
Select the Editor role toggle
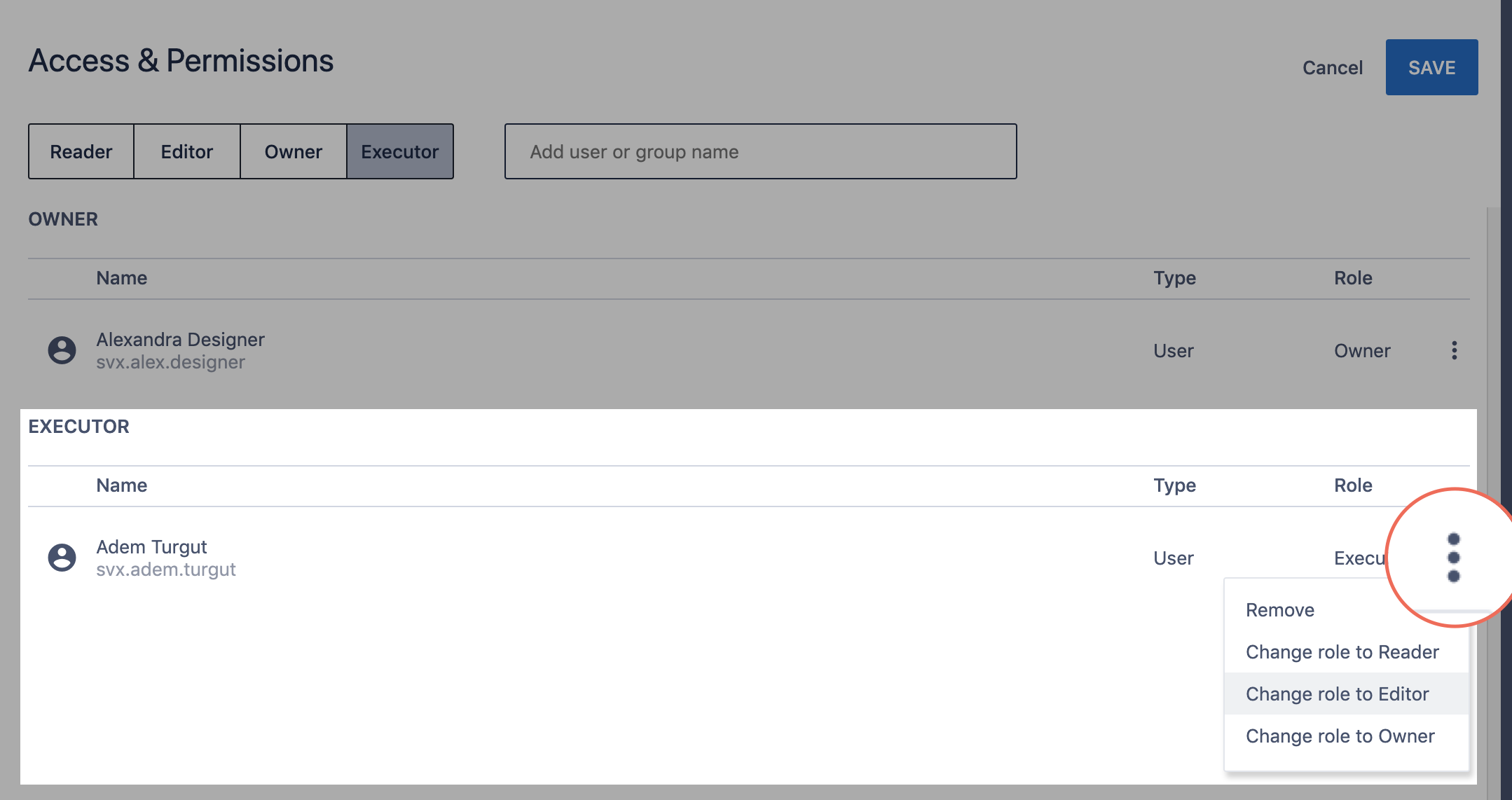187,151
